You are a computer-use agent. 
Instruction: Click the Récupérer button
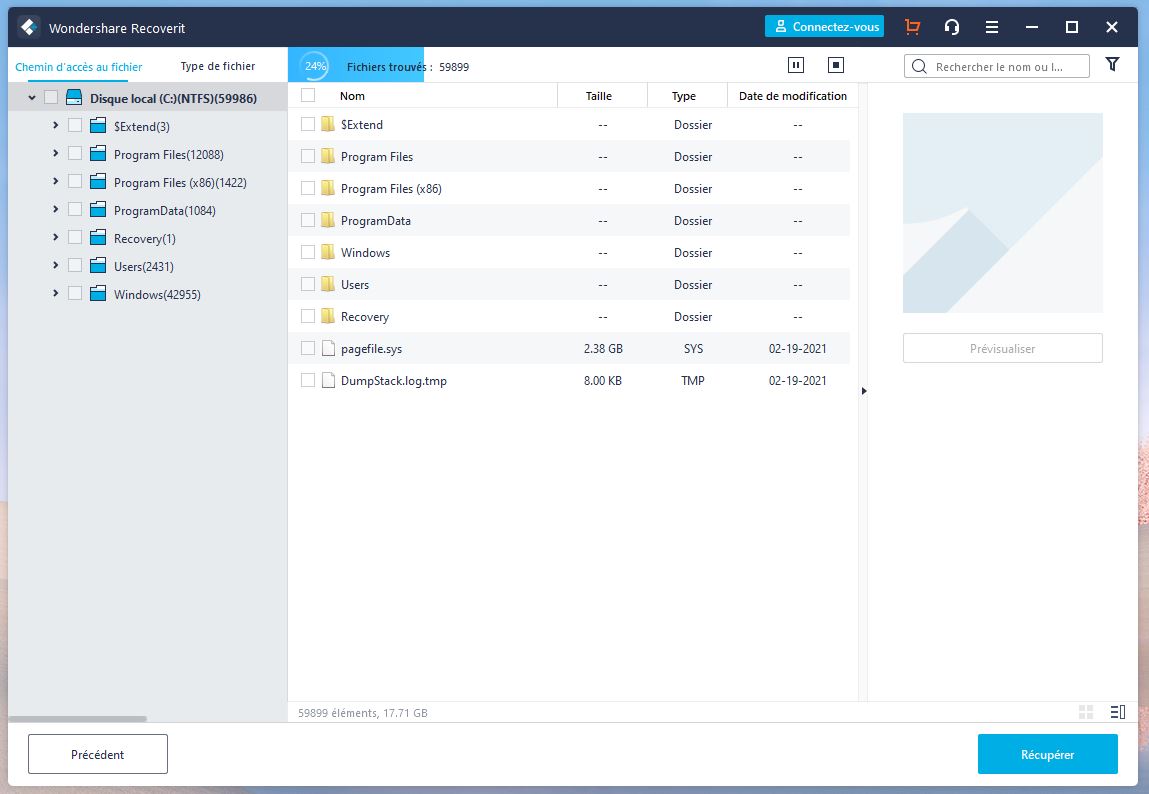(1047, 754)
